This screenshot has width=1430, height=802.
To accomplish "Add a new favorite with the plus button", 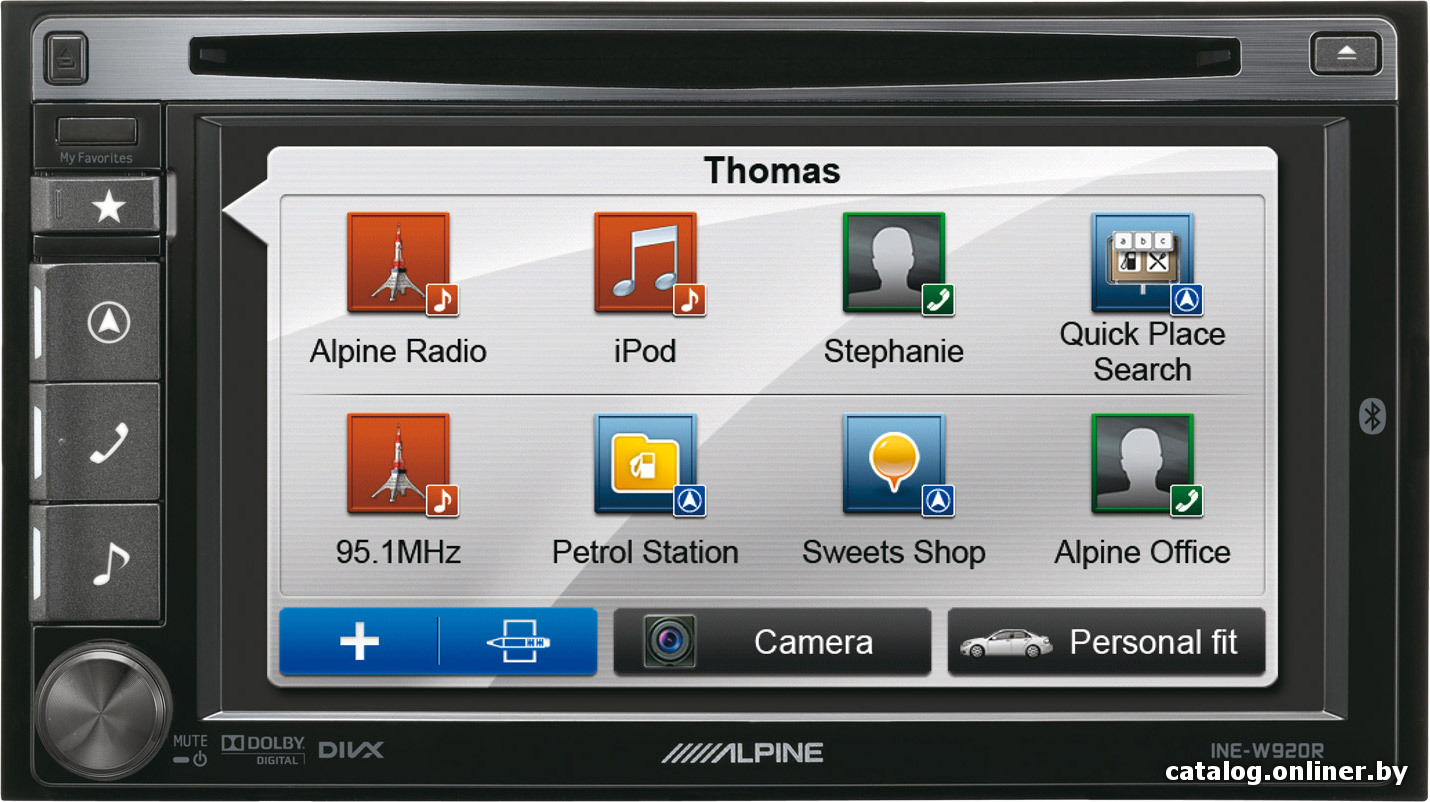I will click(359, 642).
